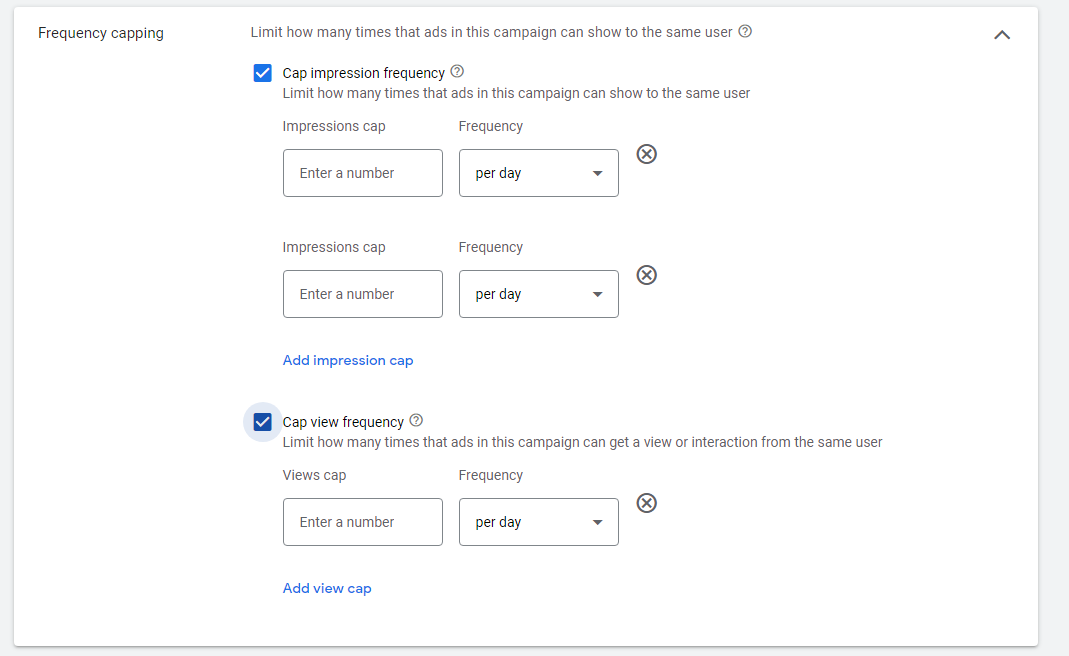
Task: Remove the first impressions cap row
Action: (647, 154)
